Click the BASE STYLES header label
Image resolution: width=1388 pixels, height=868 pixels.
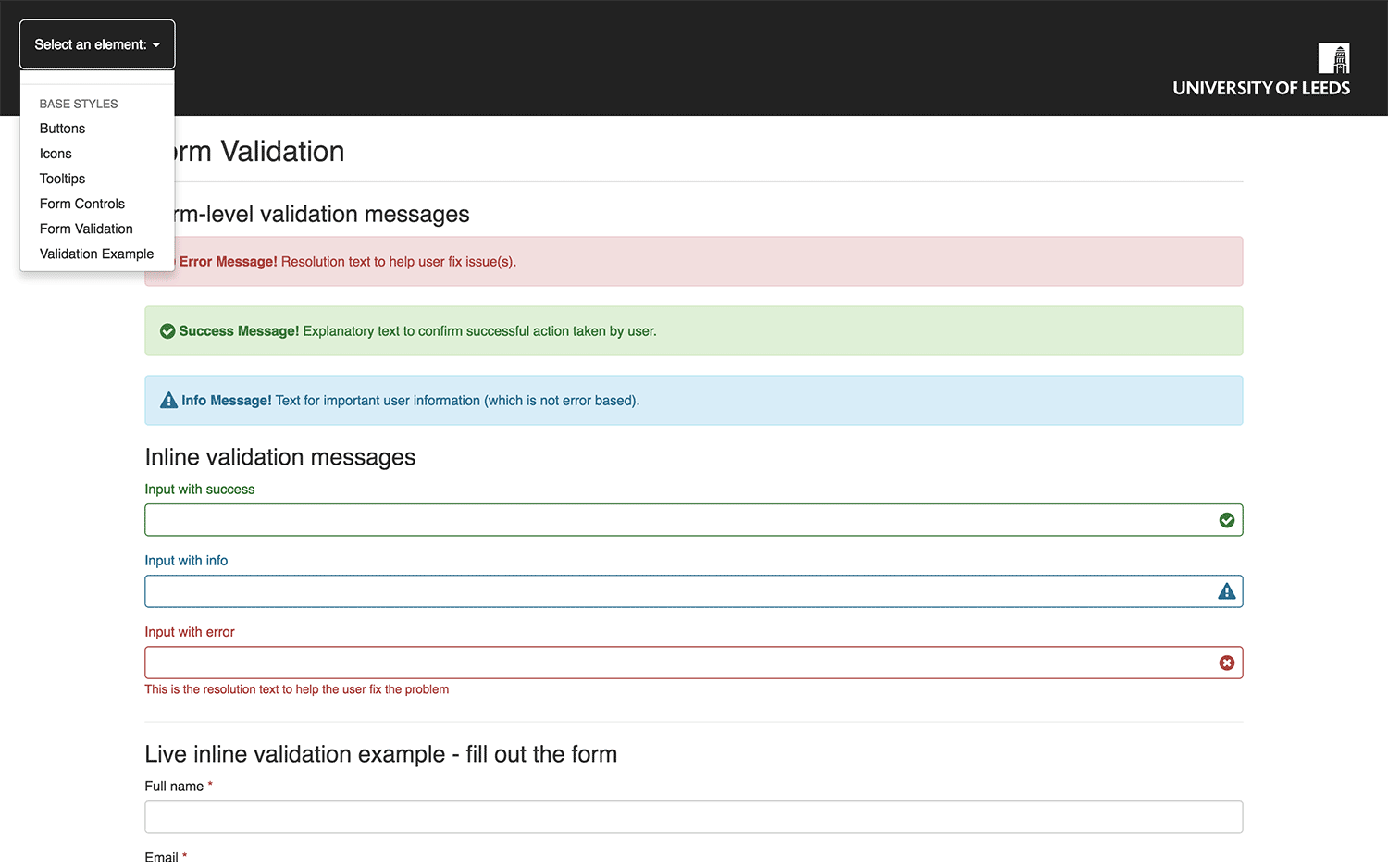pos(78,104)
